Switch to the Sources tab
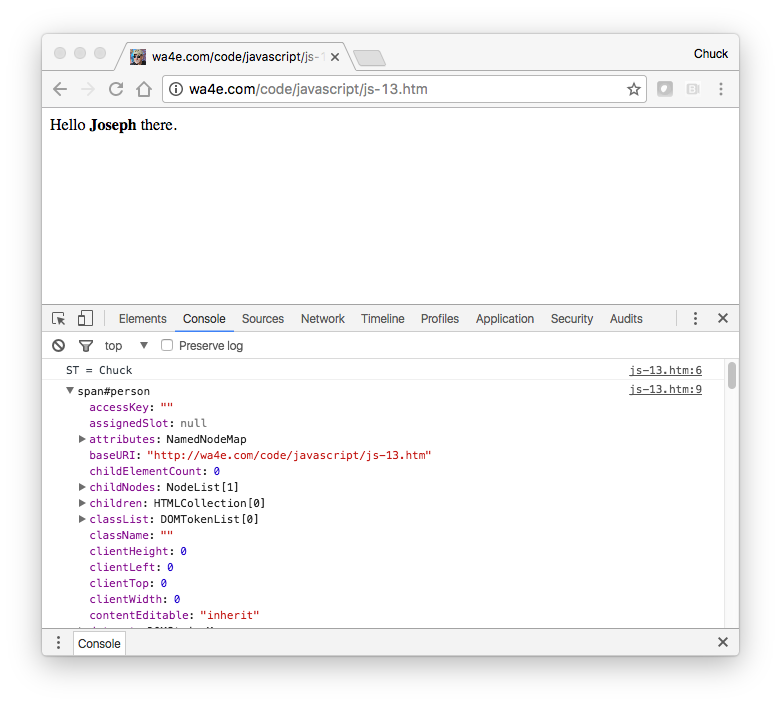 point(263,319)
